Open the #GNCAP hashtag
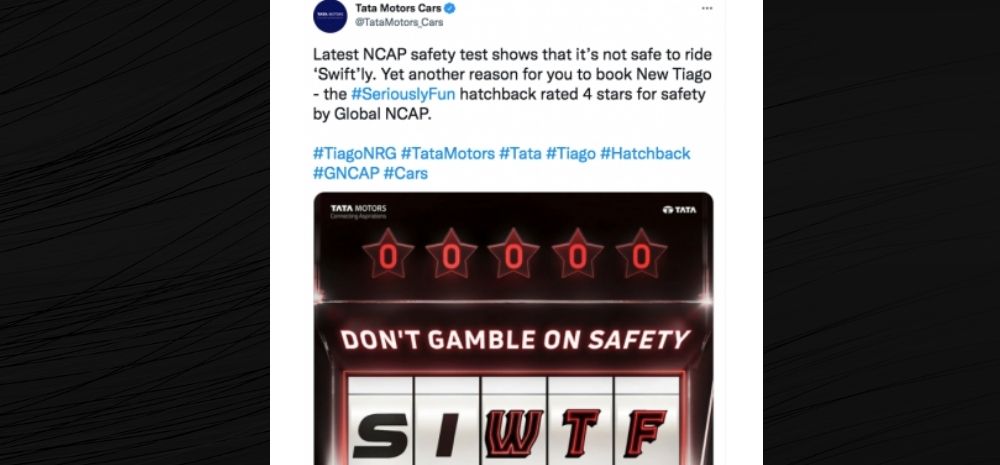The image size is (1000, 465). (x=345, y=173)
